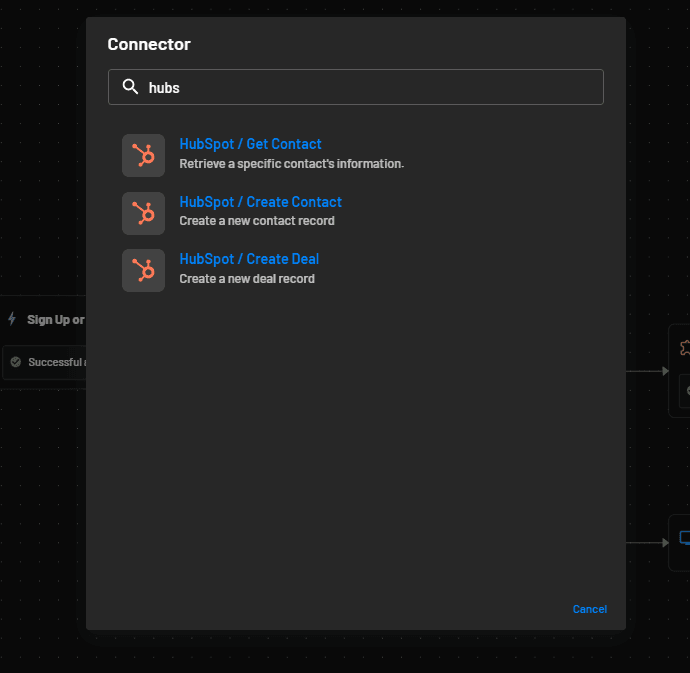Click the Connector dialog heading

149,44
